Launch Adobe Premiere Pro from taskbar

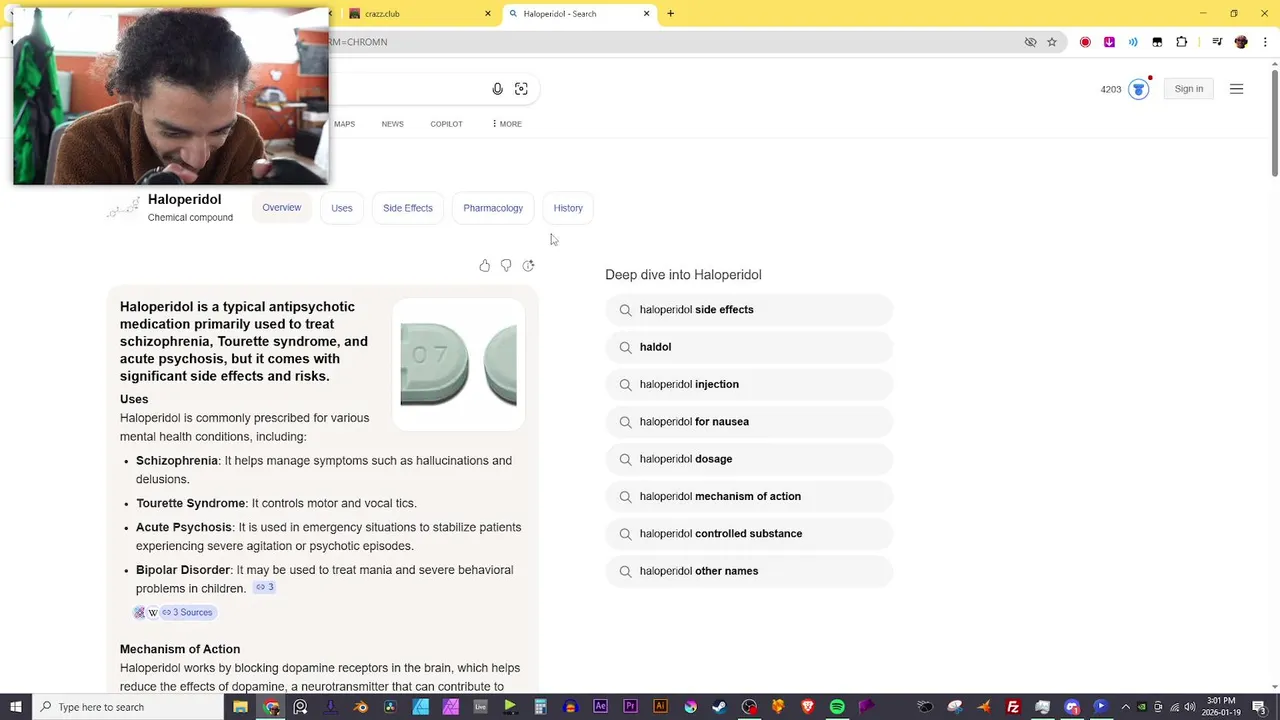pyautogui.click(x=630, y=707)
